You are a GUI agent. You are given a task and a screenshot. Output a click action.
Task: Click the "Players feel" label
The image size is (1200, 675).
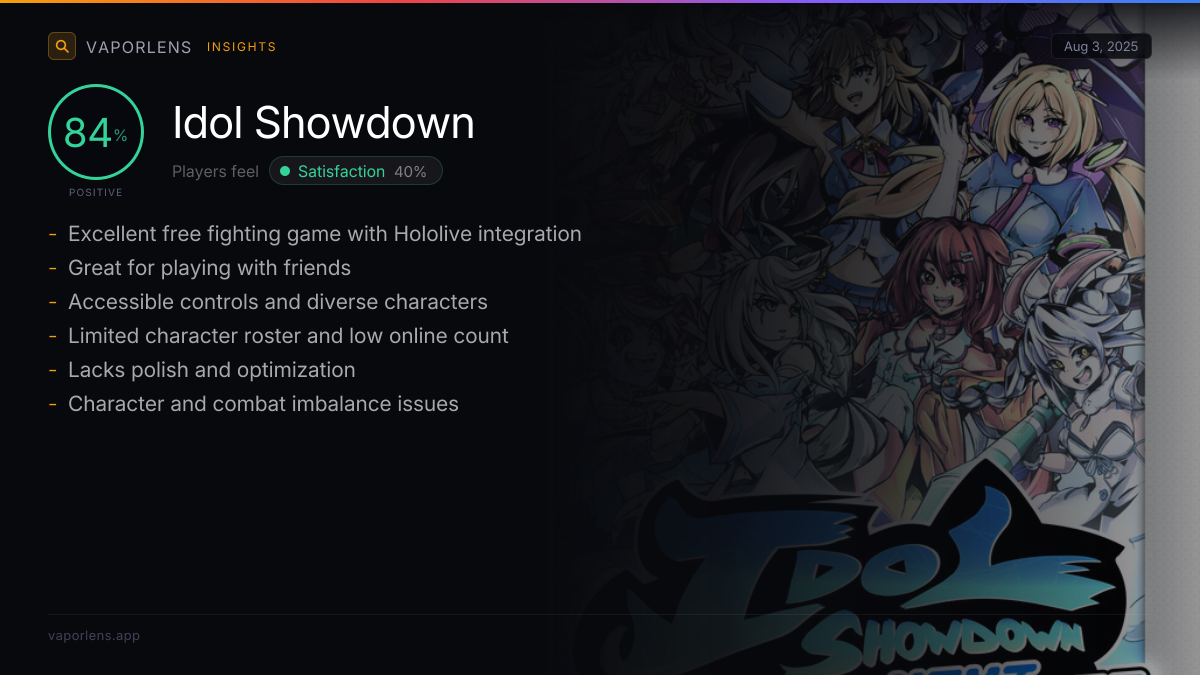click(215, 172)
